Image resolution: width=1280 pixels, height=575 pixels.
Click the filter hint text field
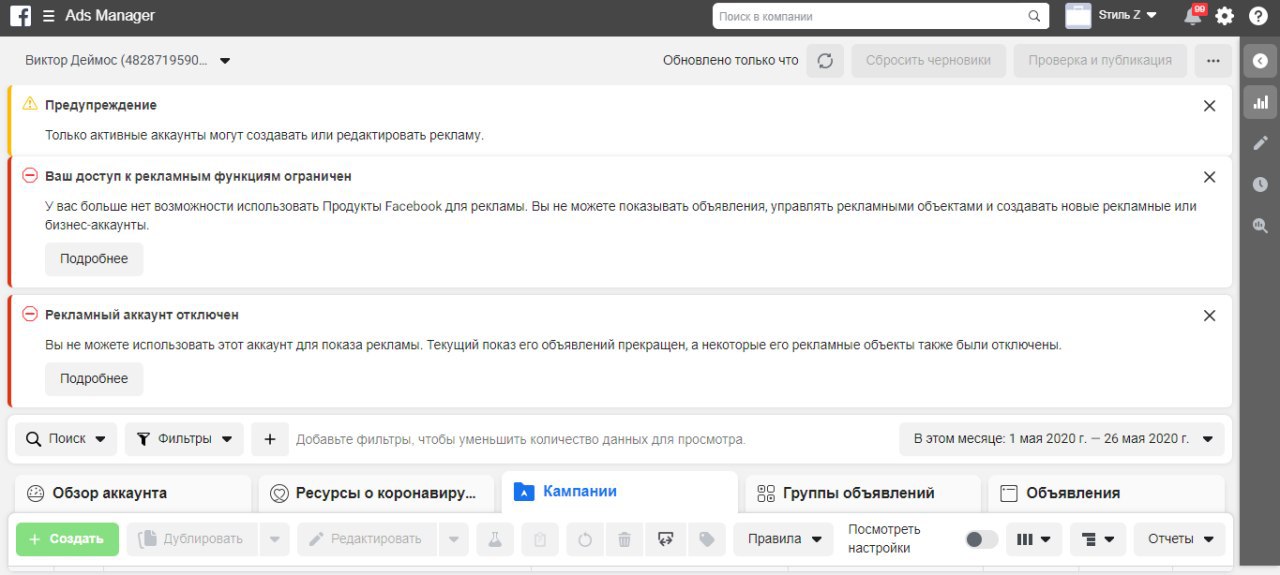(x=521, y=439)
